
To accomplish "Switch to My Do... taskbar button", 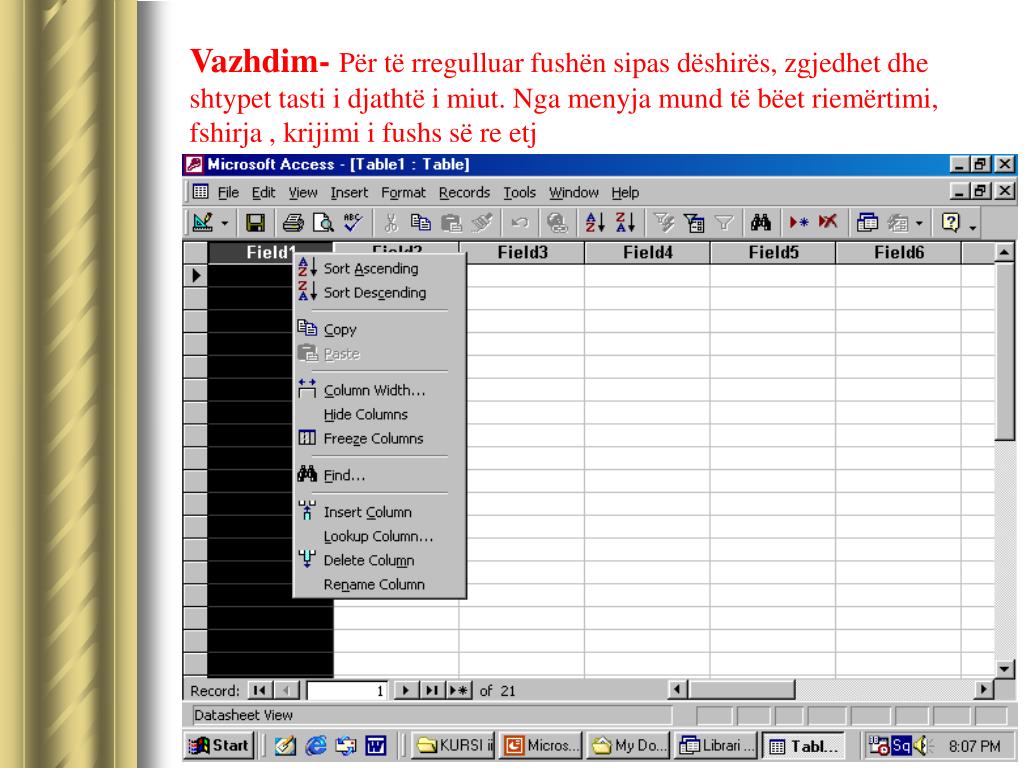I will pos(627,745).
